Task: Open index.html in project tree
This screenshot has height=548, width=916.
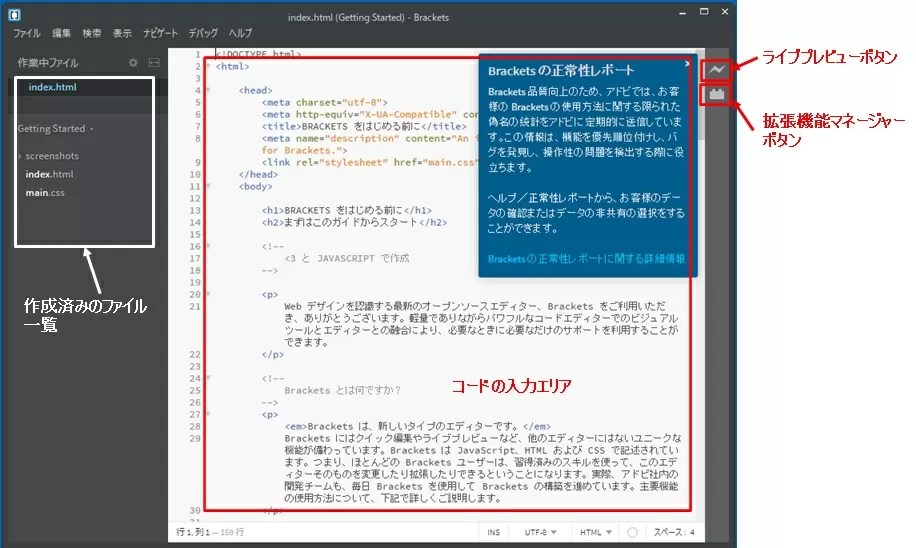Action: 49,174
